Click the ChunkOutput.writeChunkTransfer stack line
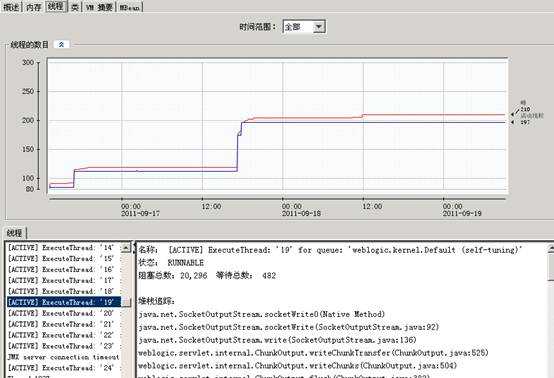The width and height of the screenshot is (554, 378). pos(313,353)
